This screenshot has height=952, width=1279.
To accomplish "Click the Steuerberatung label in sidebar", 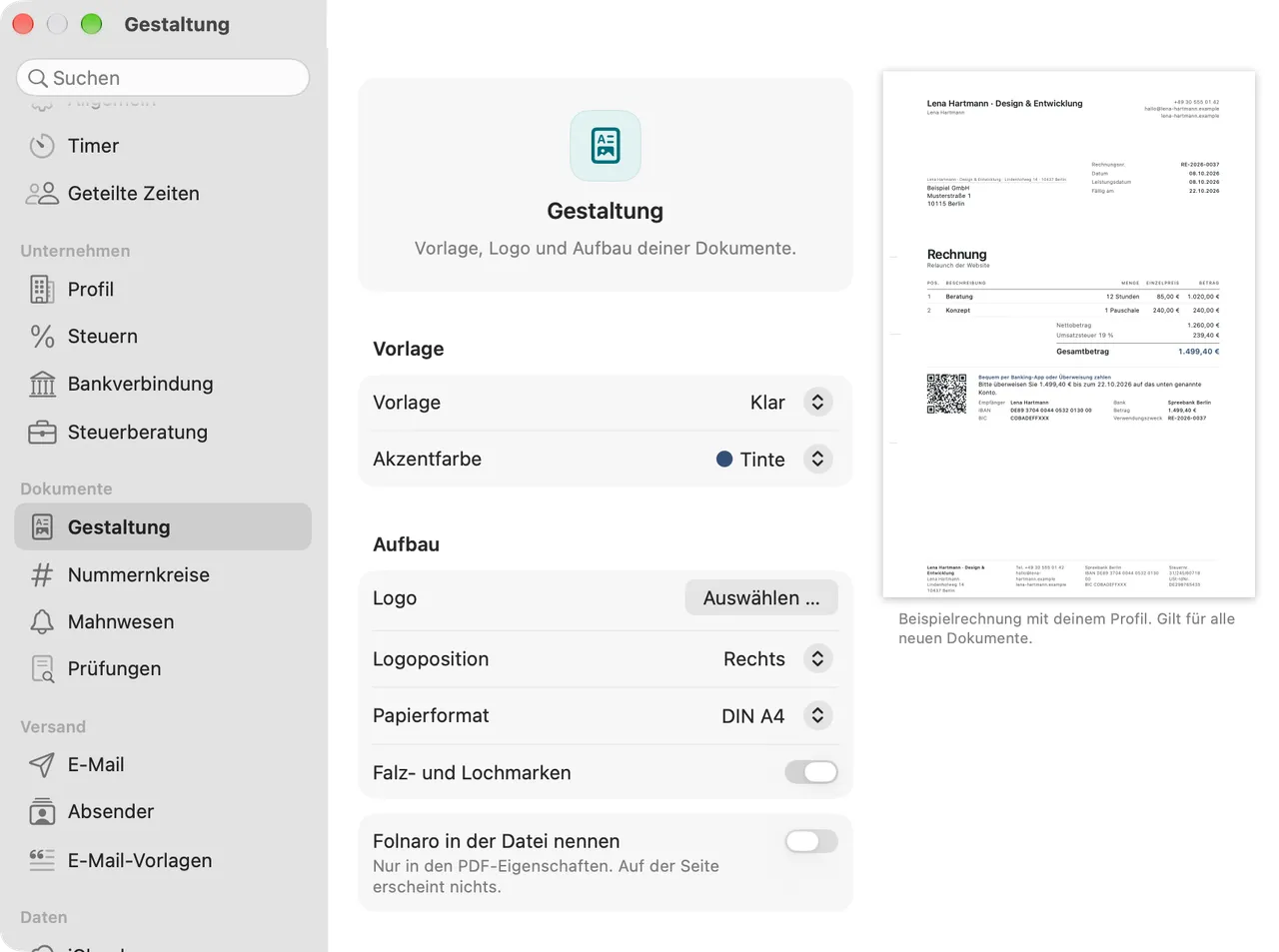I will click(138, 433).
